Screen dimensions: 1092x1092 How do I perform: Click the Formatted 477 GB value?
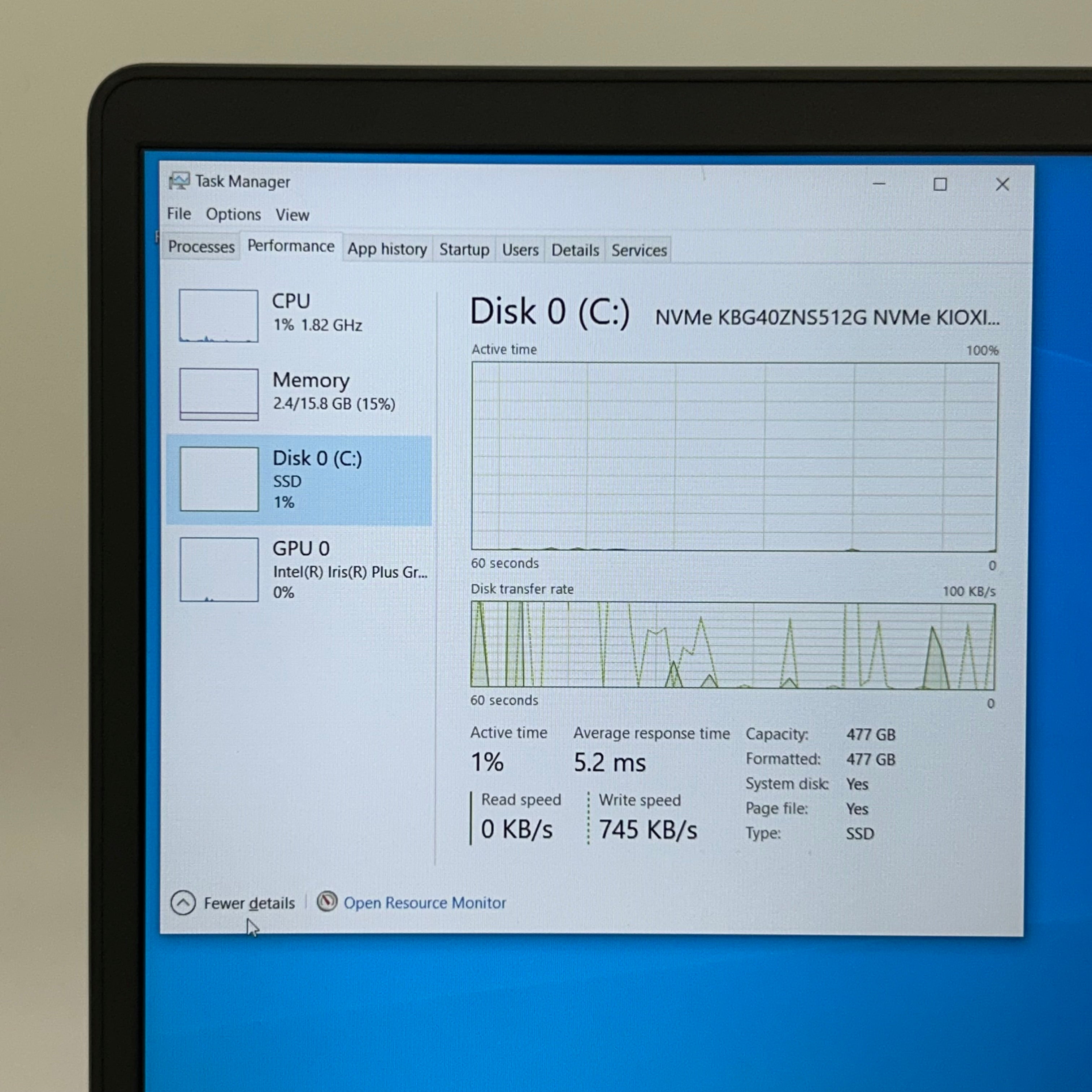[x=870, y=759]
